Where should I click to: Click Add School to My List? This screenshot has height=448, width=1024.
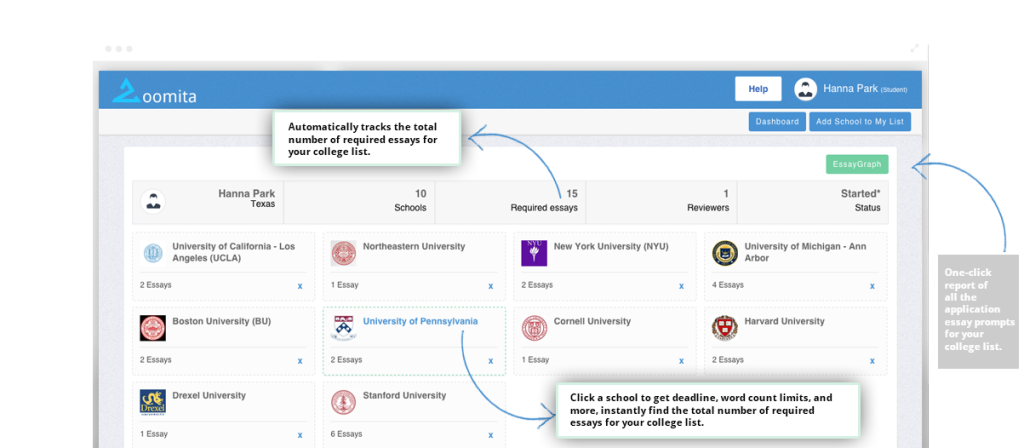coord(859,121)
